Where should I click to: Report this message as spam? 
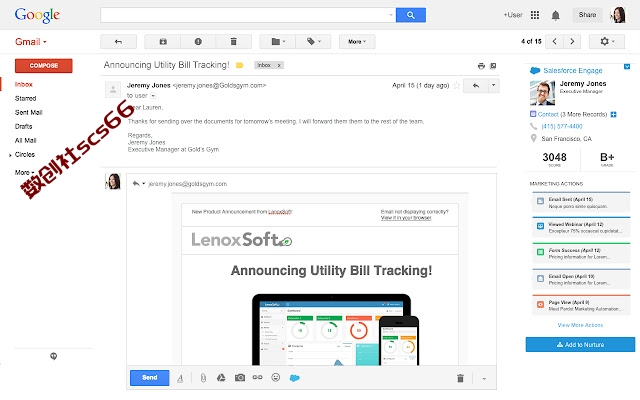[198, 42]
